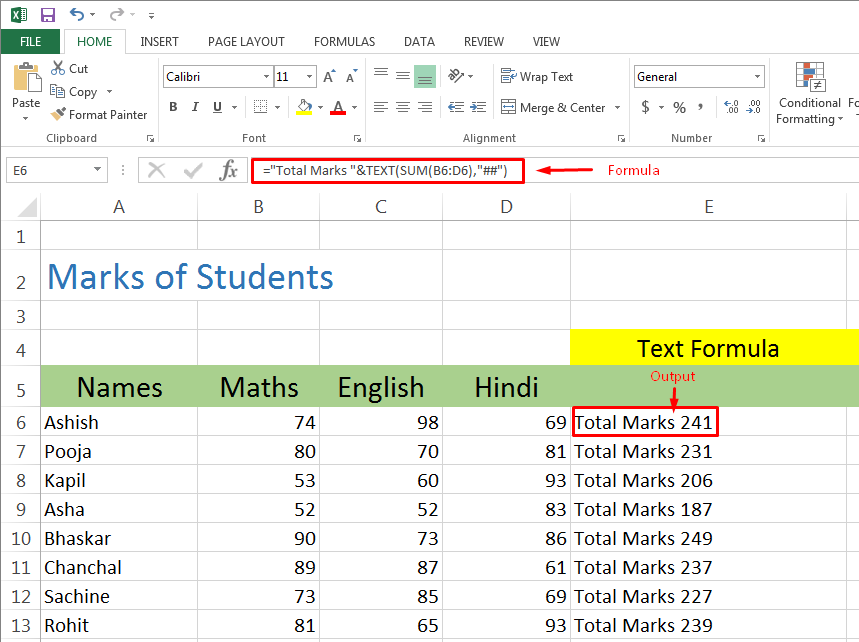Image resolution: width=859 pixels, height=642 pixels.
Task: Open the Conditional Formatting menu
Action: pyautogui.click(x=809, y=94)
